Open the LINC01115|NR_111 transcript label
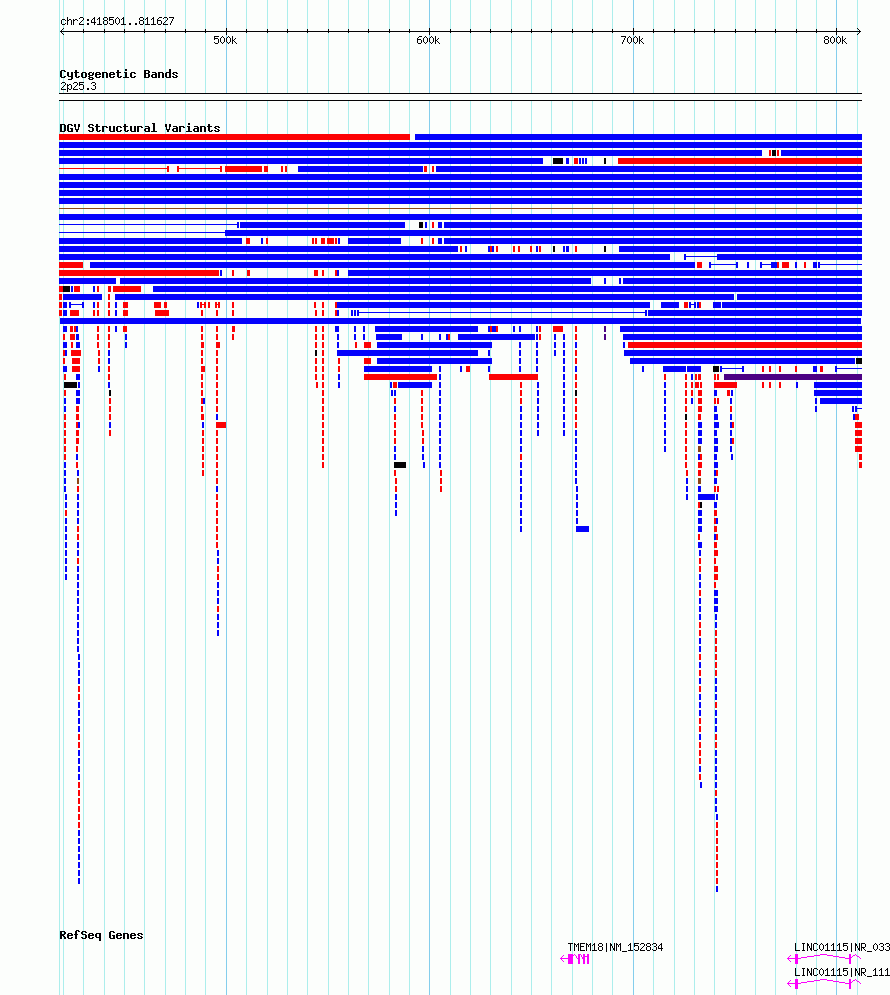Viewport: 890px width, 995px height. click(x=842, y=972)
